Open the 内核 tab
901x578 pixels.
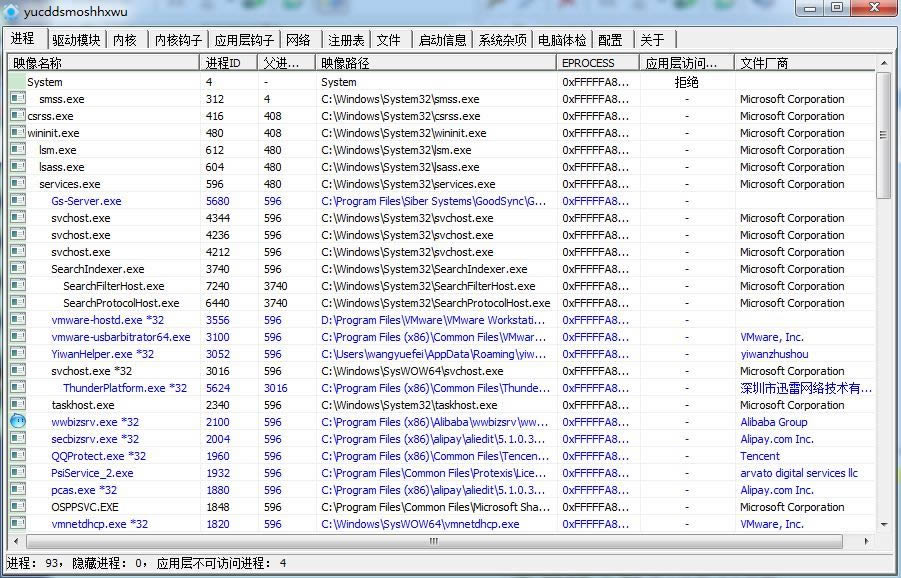(x=125, y=40)
